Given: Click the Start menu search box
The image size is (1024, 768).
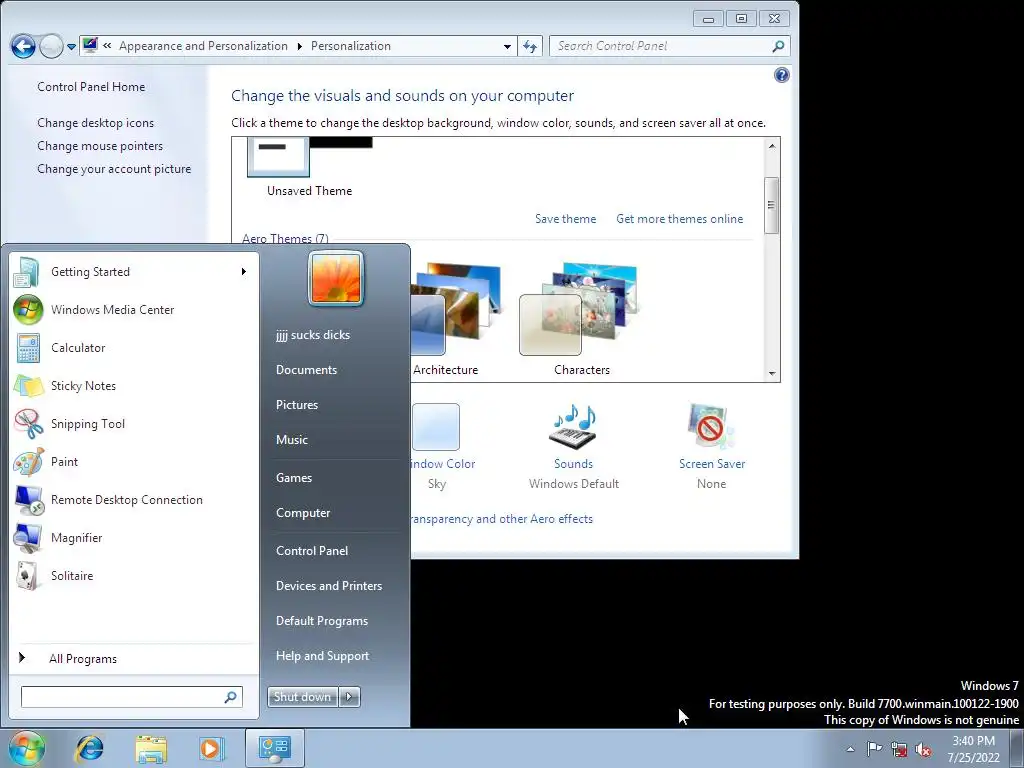Looking at the screenshot, I should point(132,697).
